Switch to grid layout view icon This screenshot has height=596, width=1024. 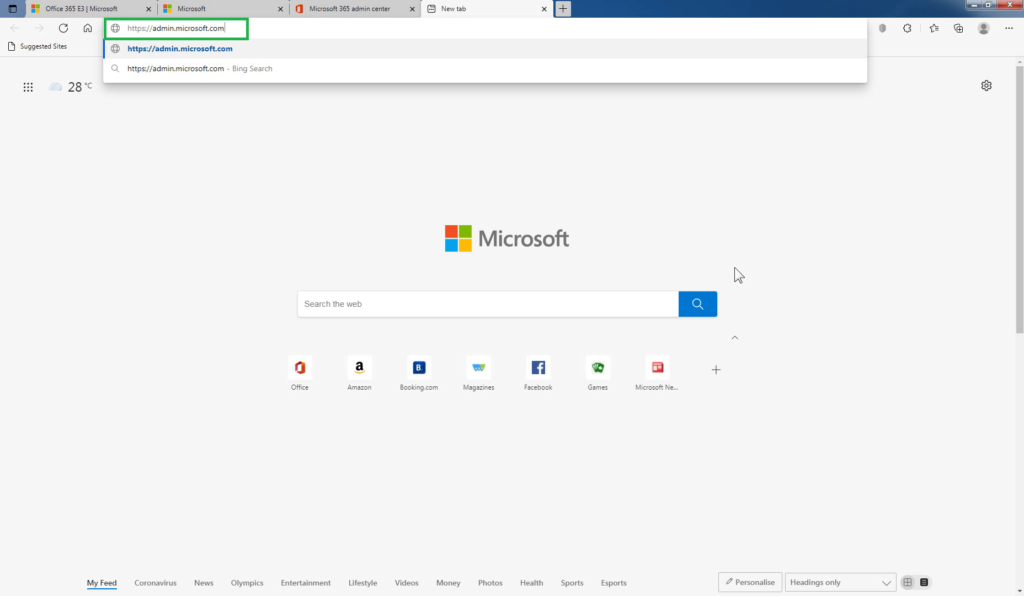pos(908,582)
